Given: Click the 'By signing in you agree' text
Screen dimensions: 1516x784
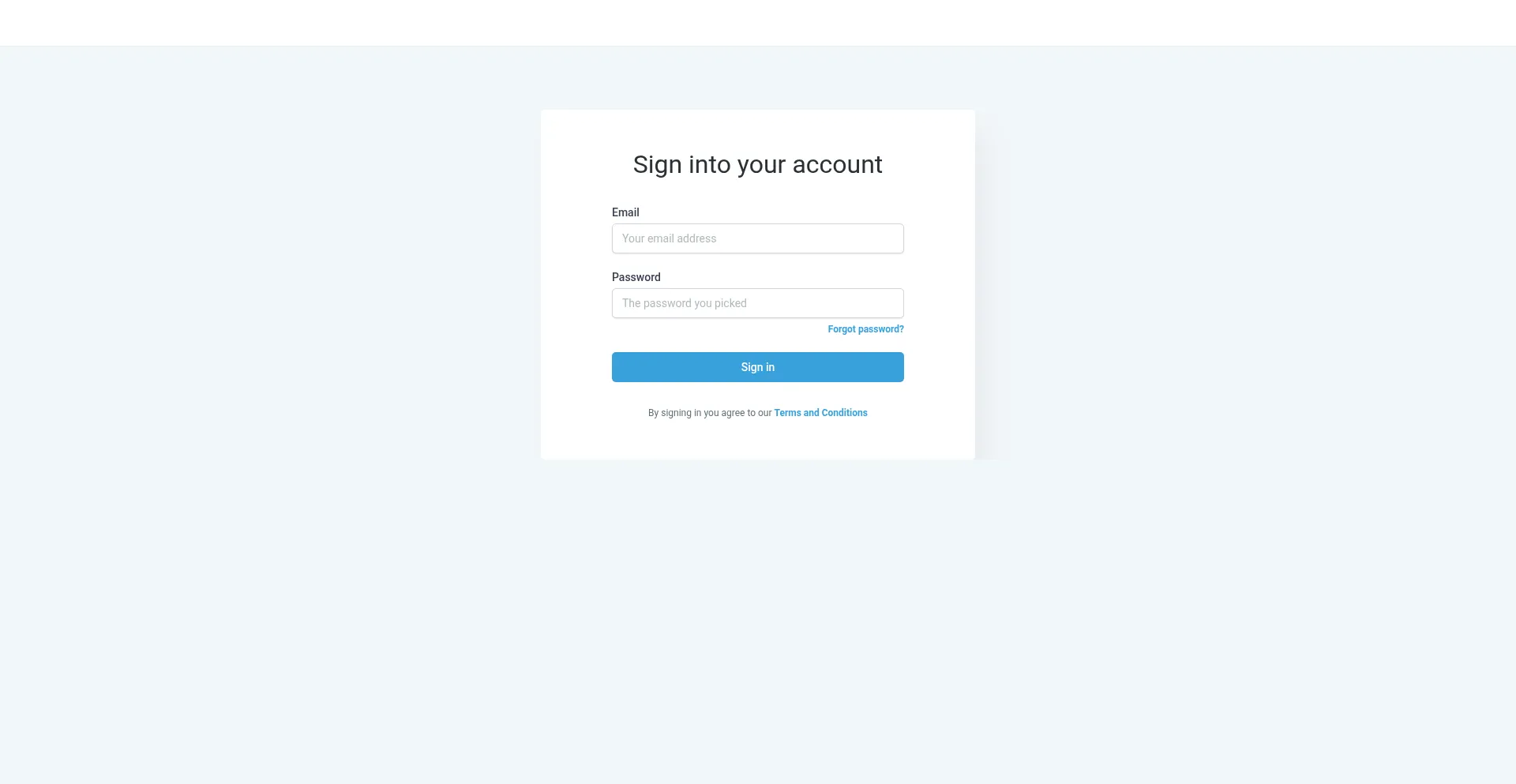Looking at the screenshot, I should click(x=710, y=413).
